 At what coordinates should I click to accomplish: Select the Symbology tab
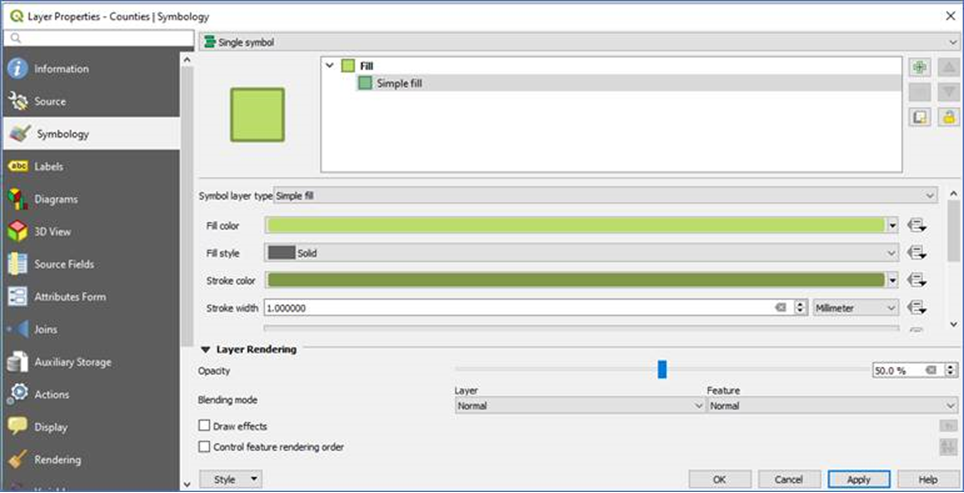click(x=91, y=134)
